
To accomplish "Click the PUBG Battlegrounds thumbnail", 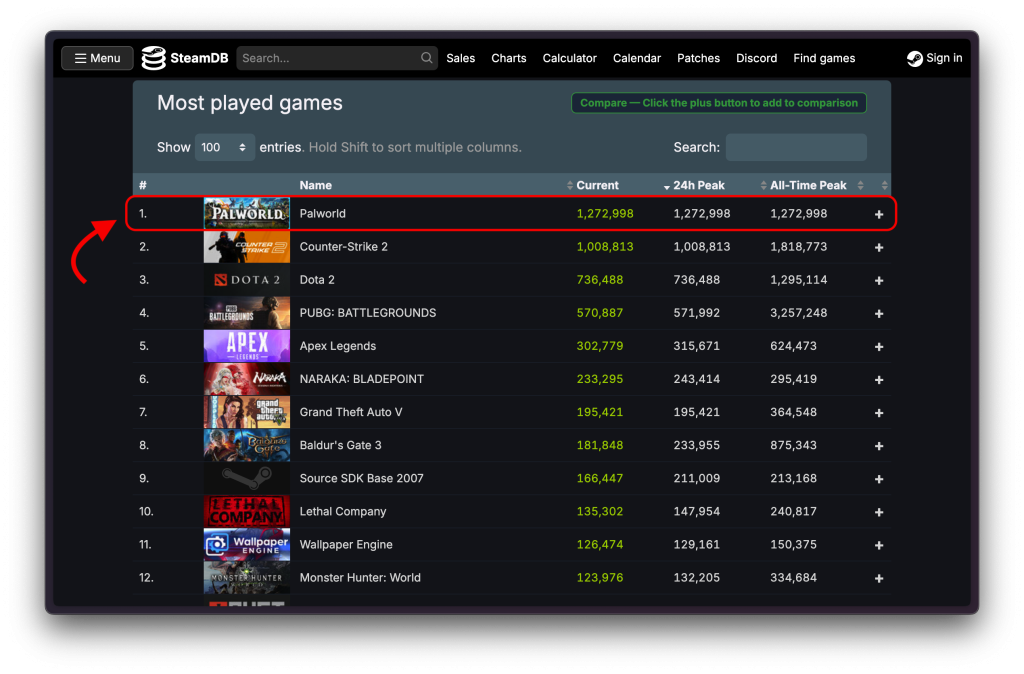I will click(x=247, y=313).
